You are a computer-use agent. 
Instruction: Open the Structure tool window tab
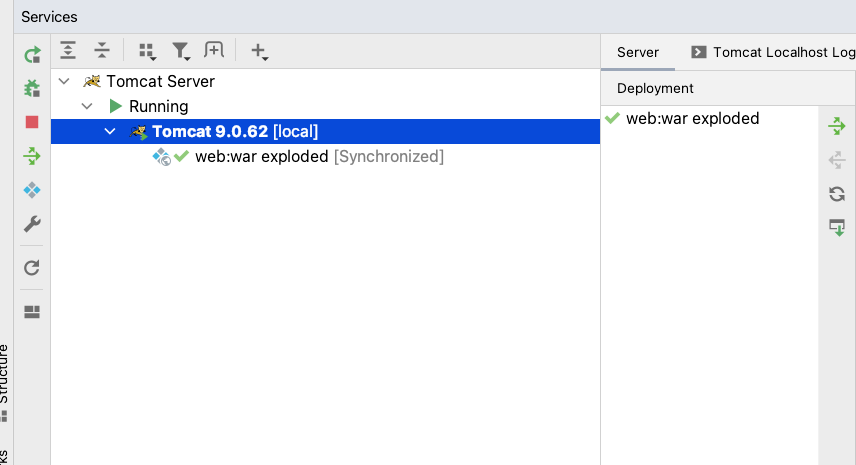[x=4, y=382]
